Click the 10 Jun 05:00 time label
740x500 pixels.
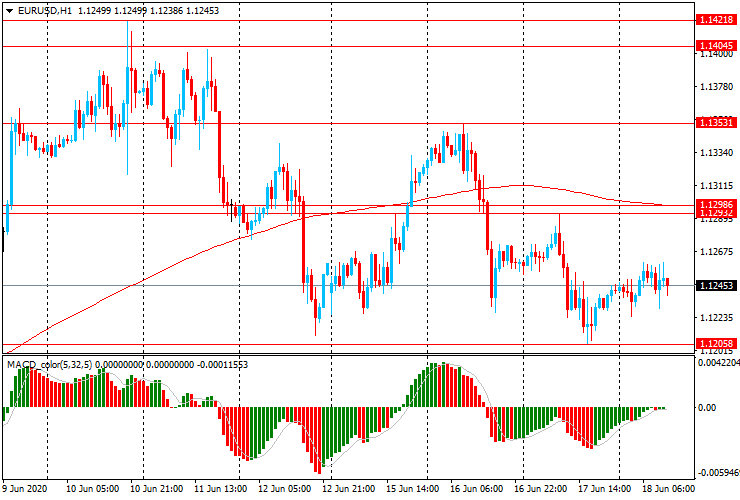pos(92,488)
